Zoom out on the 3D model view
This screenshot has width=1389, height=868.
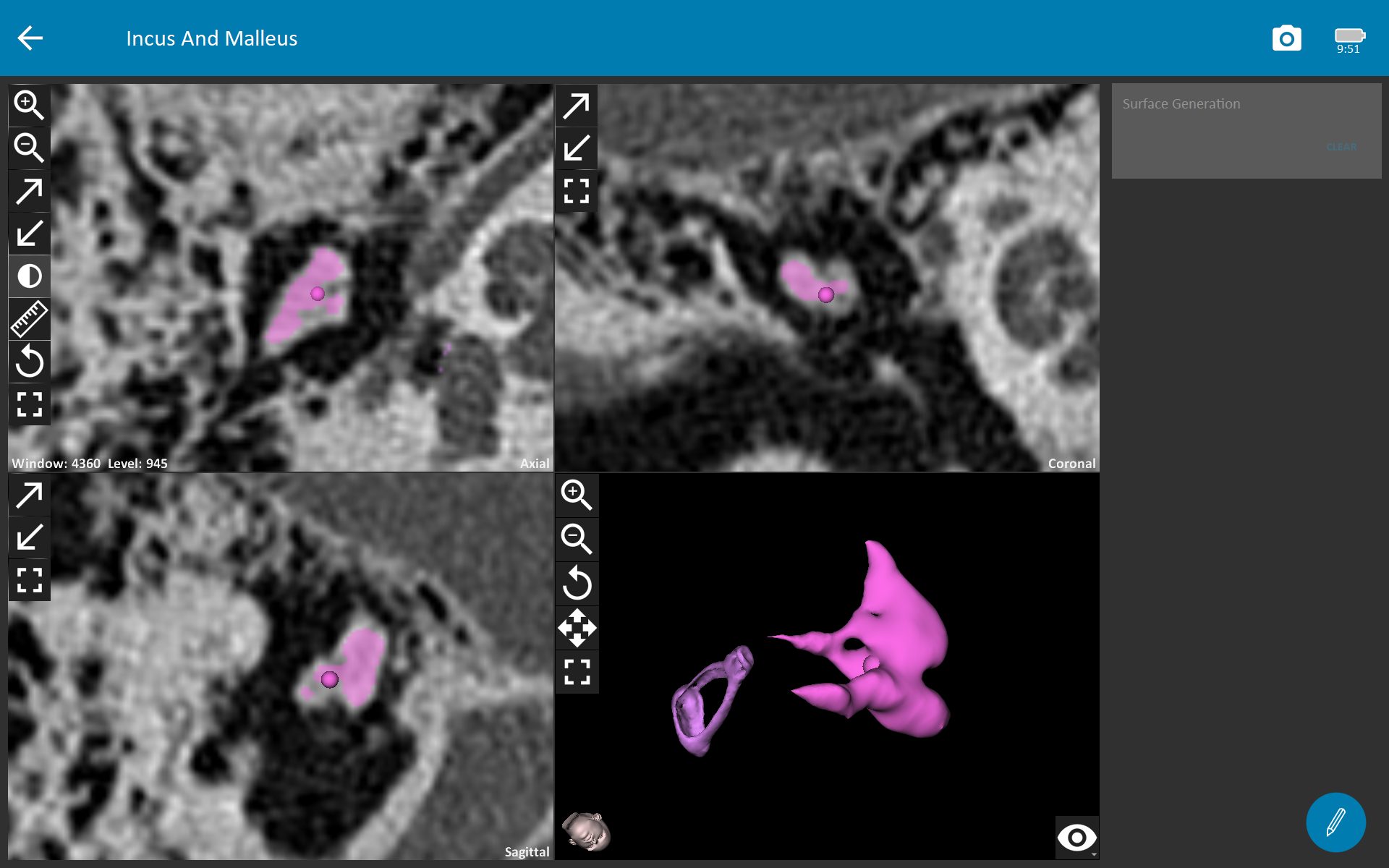[577, 539]
